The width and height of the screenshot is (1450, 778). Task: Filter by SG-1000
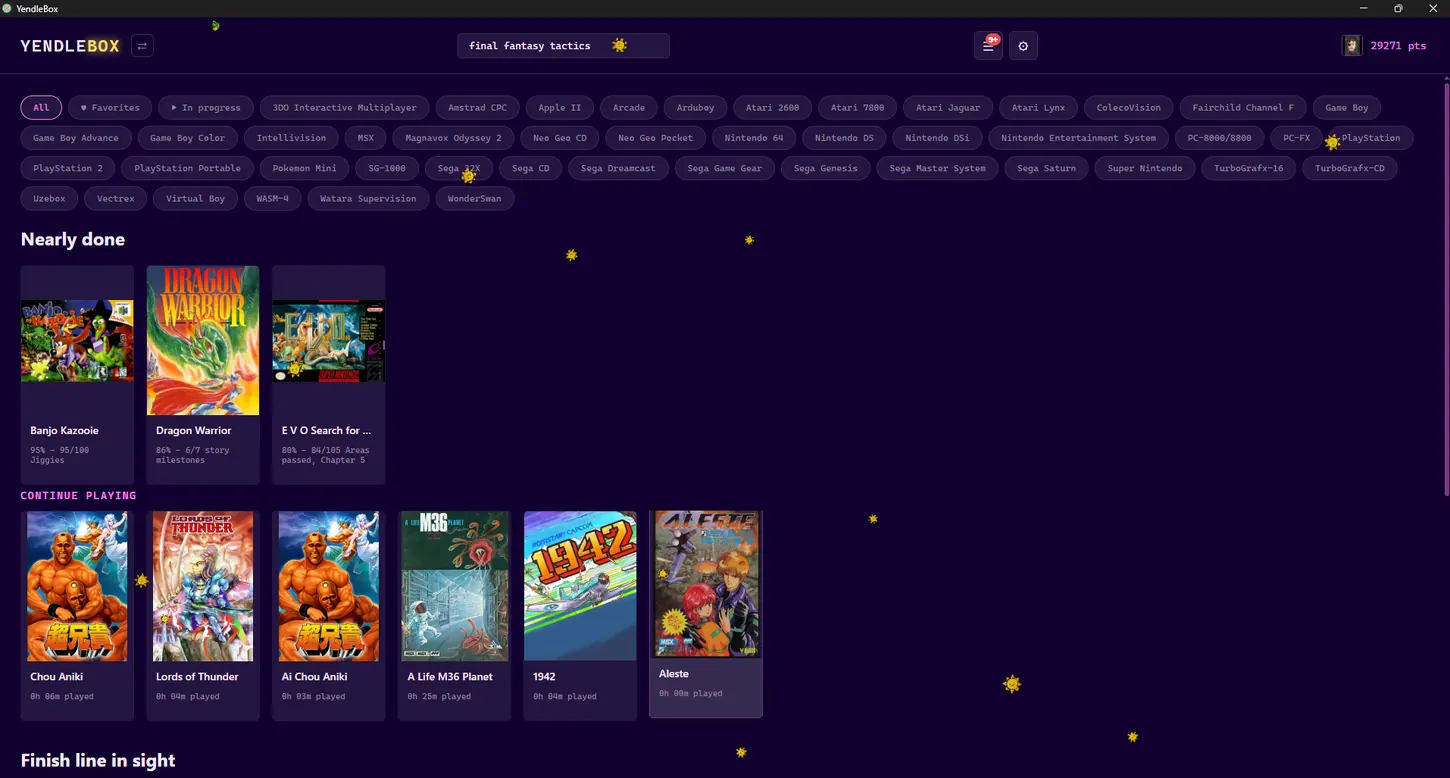[x=387, y=168]
